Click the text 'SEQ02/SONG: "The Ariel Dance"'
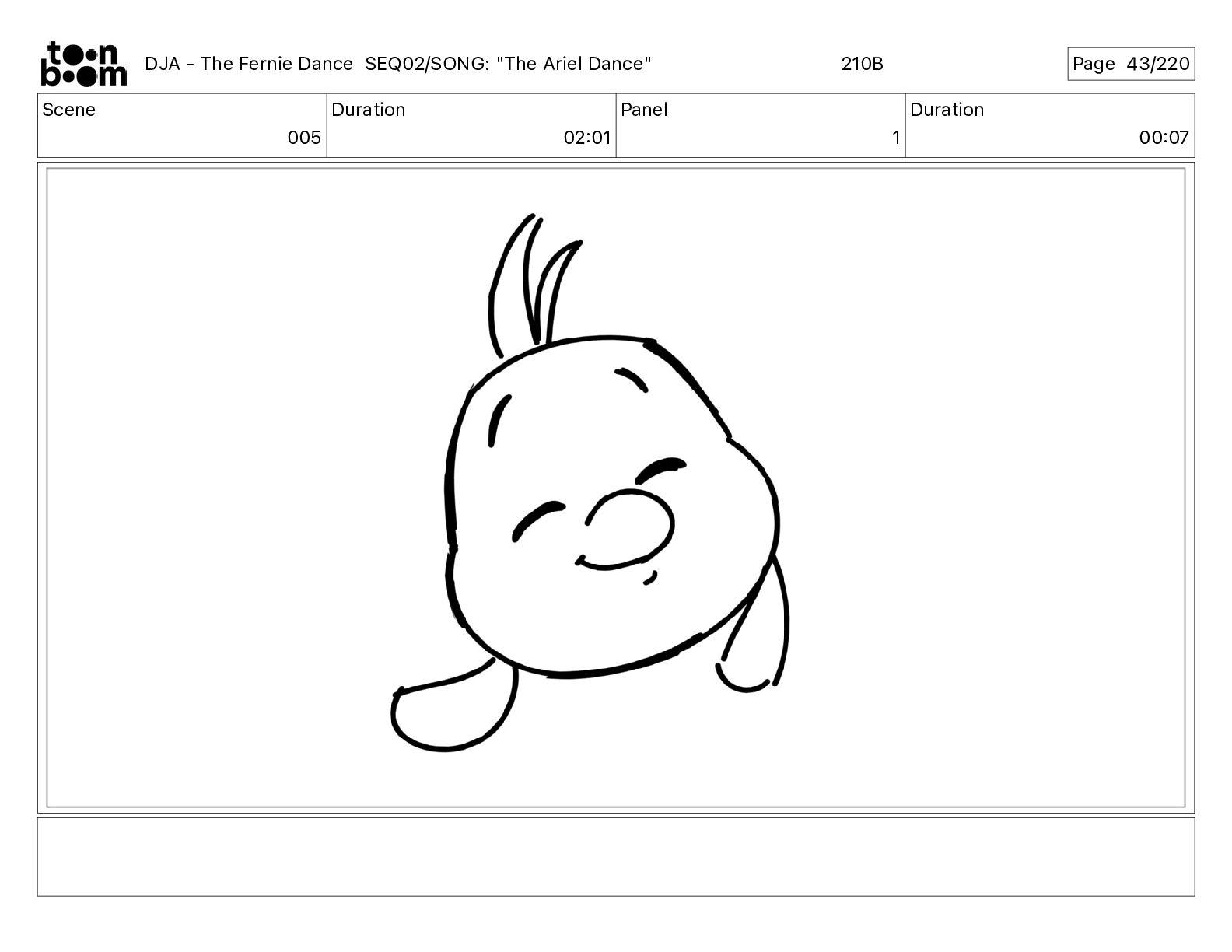The height and width of the screenshot is (952, 1232). point(508,64)
